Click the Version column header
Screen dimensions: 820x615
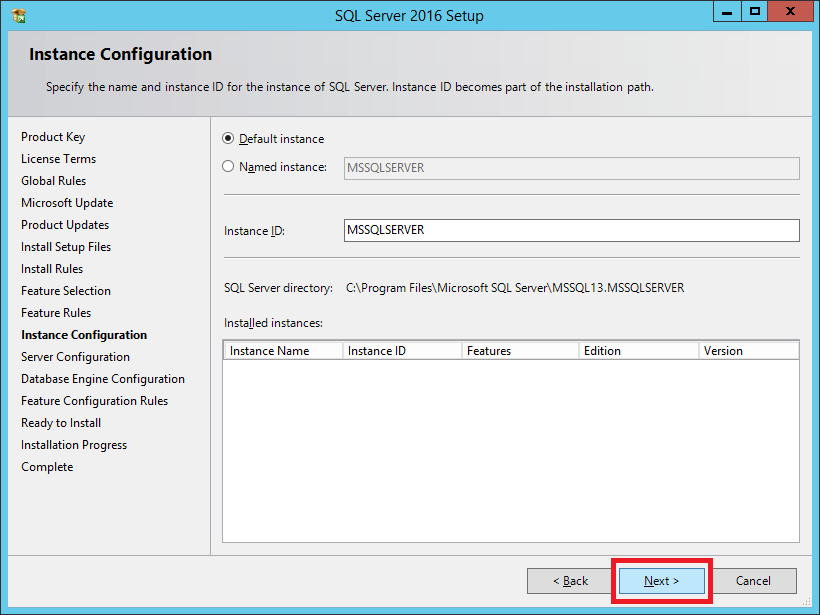[747, 351]
